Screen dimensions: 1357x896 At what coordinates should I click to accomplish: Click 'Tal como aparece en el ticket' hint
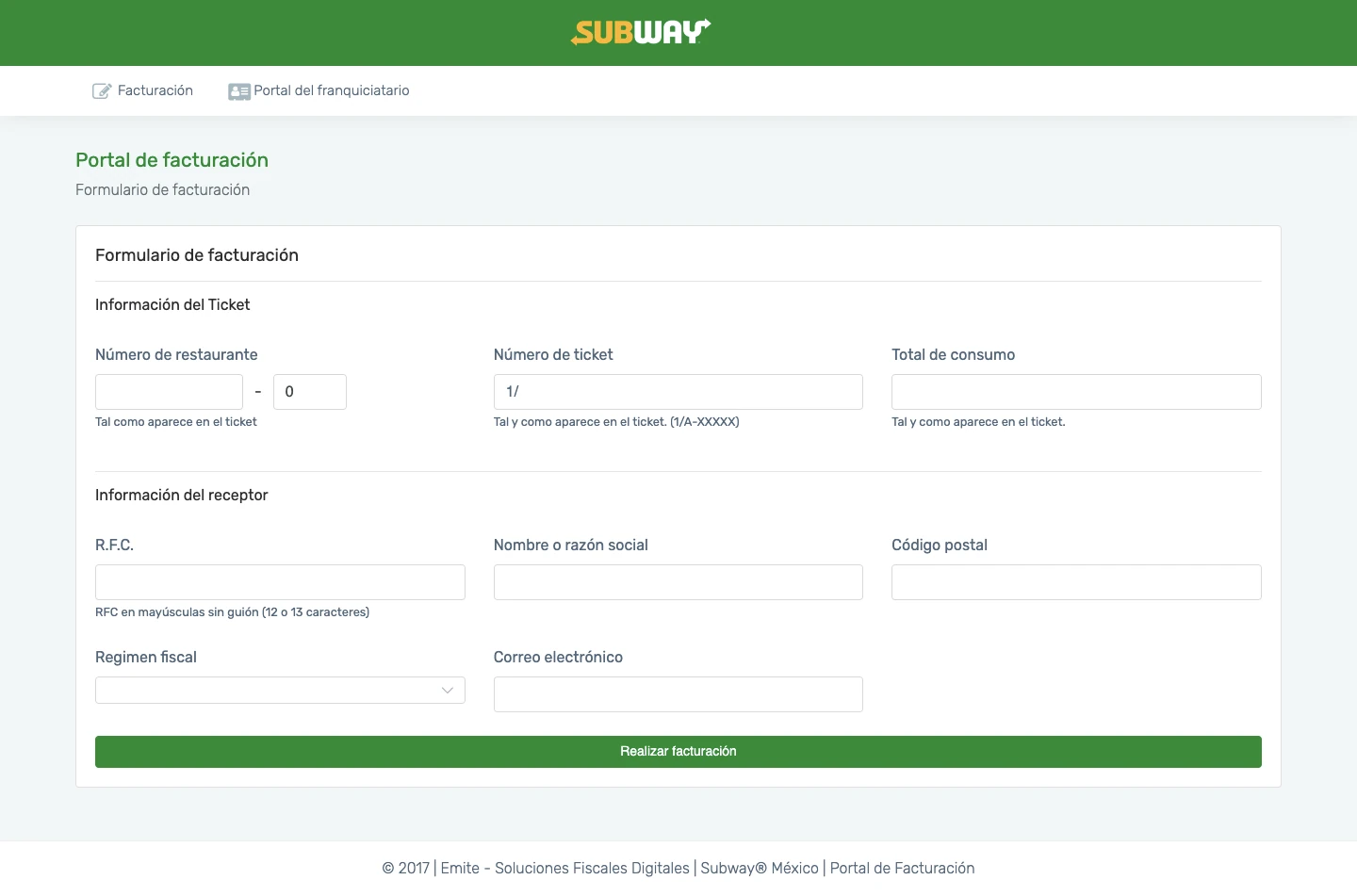pos(176,422)
